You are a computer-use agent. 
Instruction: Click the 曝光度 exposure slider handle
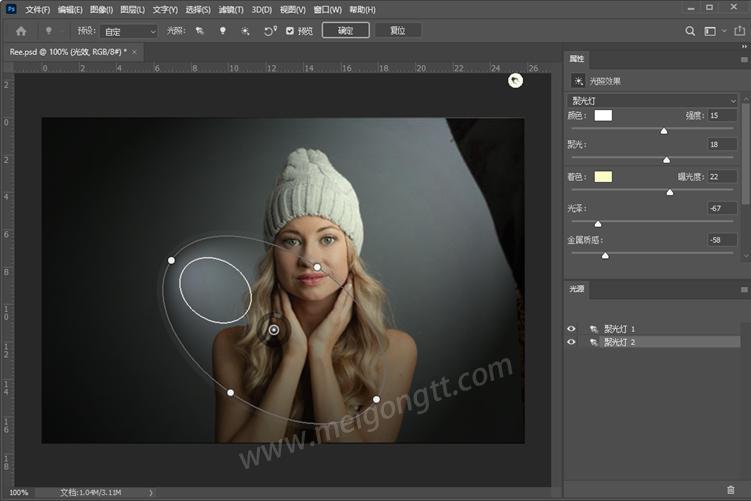tap(670, 192)
